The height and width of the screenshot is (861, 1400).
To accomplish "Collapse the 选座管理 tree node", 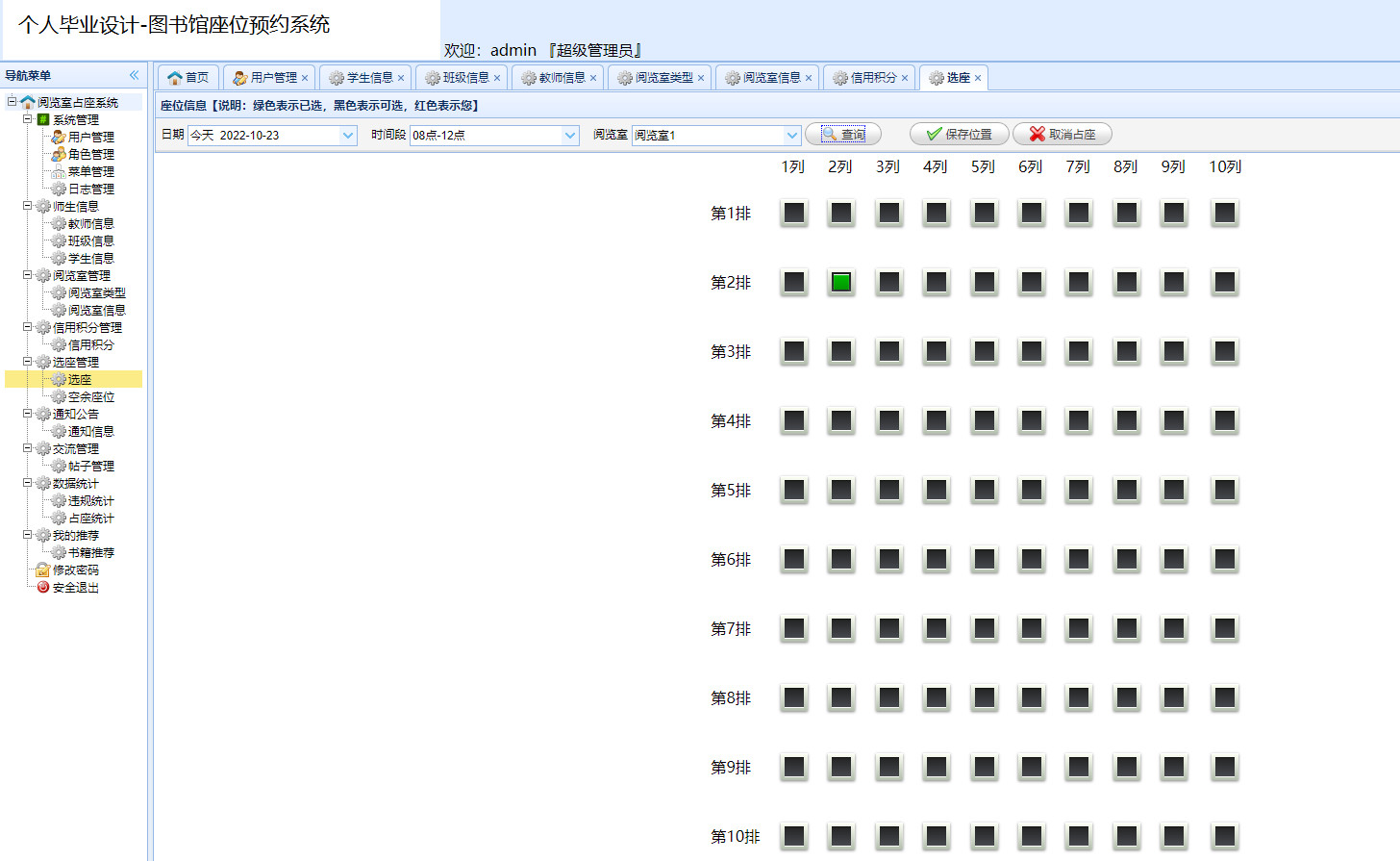I will [28, 362].
